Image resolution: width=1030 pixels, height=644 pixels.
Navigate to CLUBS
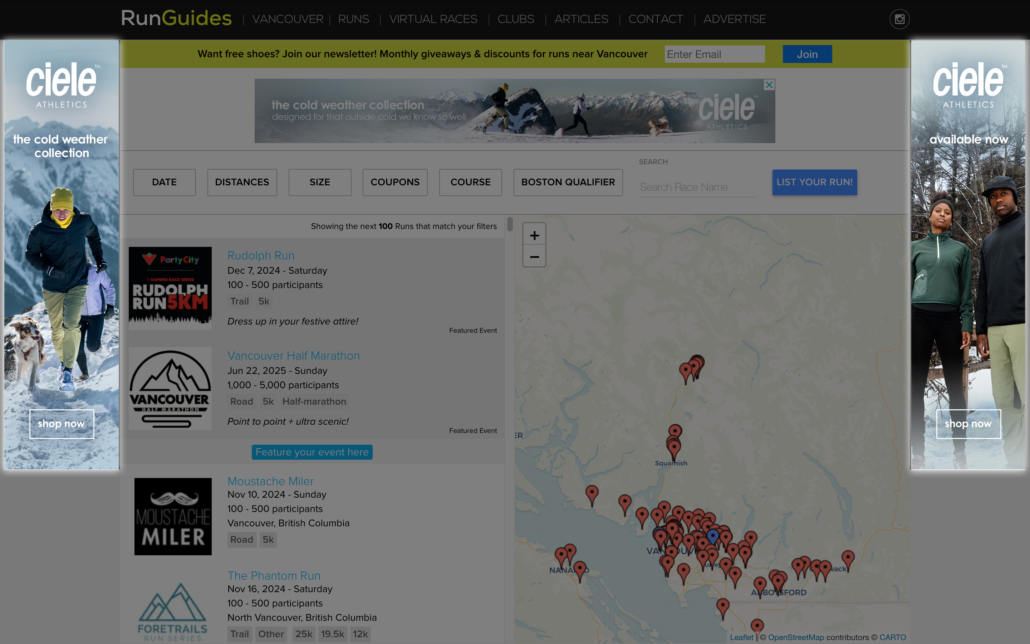(x=516, y=19)
